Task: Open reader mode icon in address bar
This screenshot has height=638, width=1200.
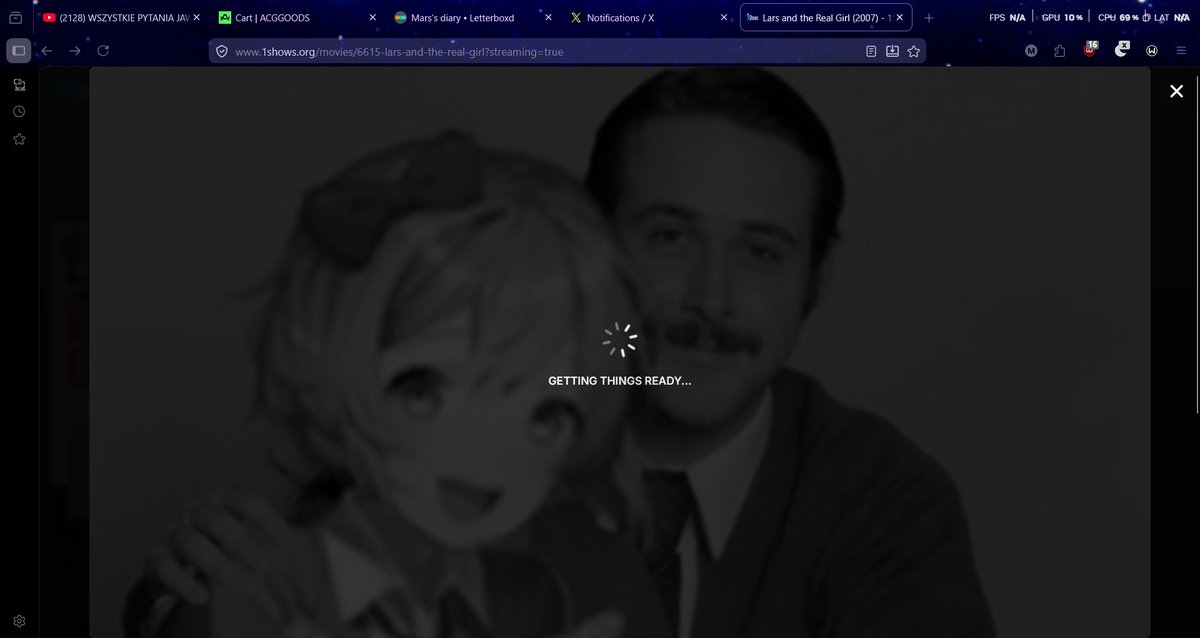Action: (872, 51)
